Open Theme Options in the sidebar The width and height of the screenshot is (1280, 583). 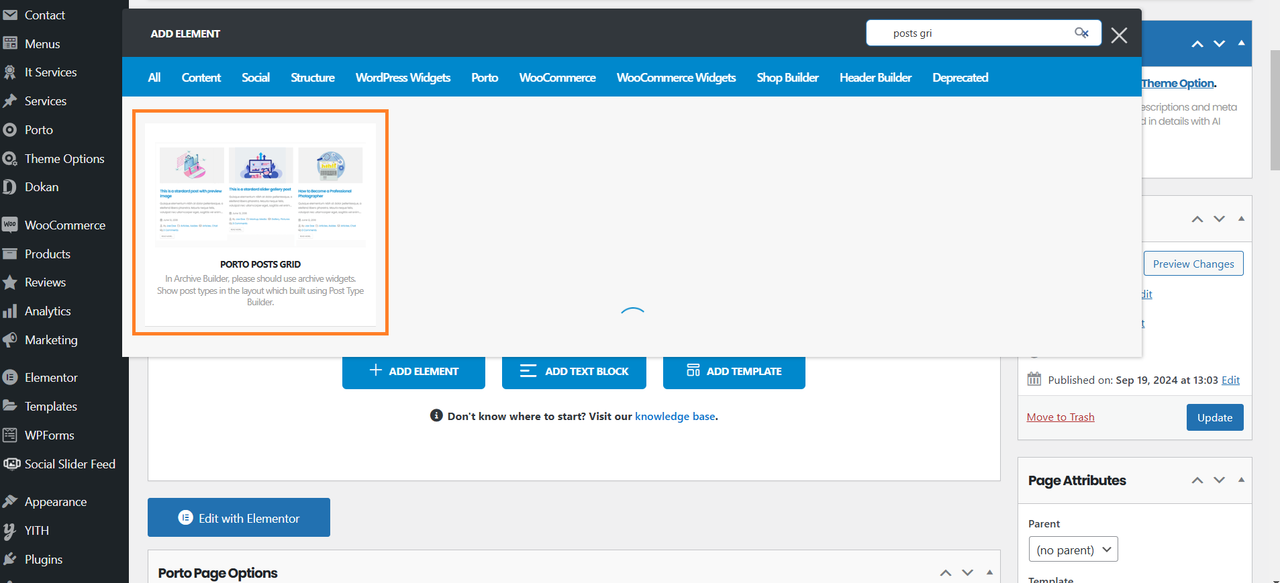tap(64, 158)
